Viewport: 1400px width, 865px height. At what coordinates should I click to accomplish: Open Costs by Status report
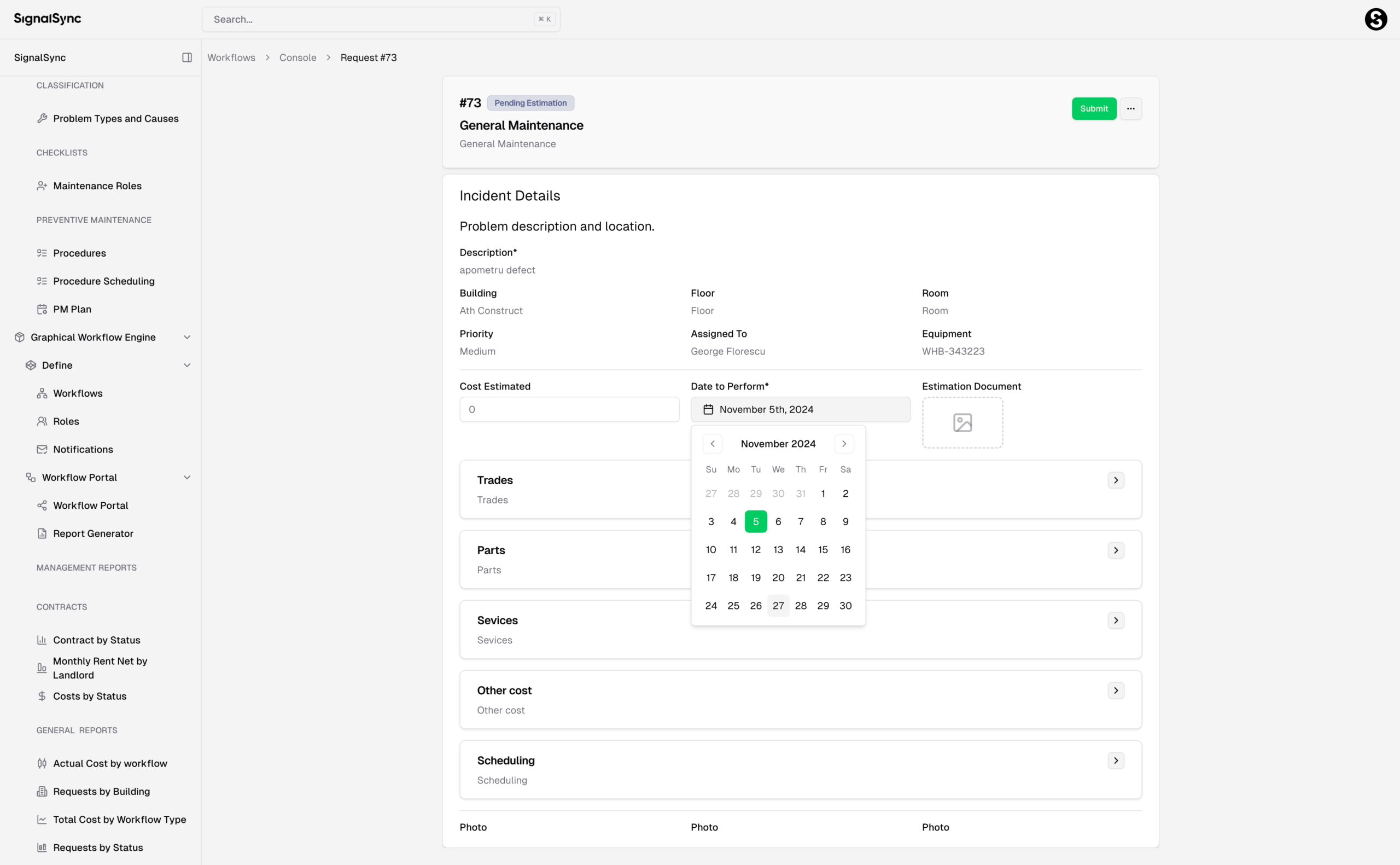pos(90,695)
